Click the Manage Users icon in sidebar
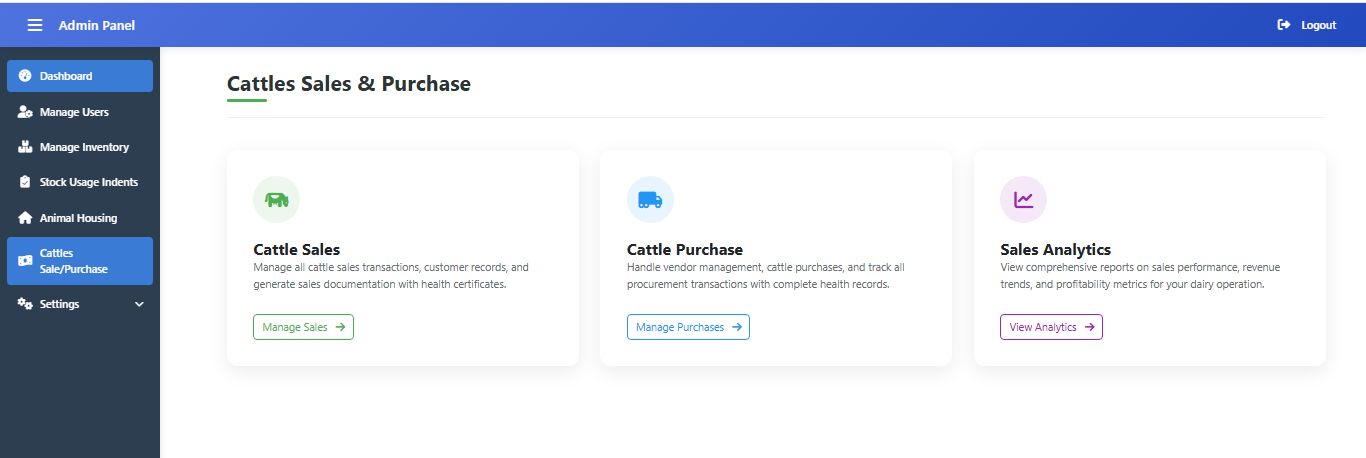Screen dimensions: 1366x458 point(26,112)
